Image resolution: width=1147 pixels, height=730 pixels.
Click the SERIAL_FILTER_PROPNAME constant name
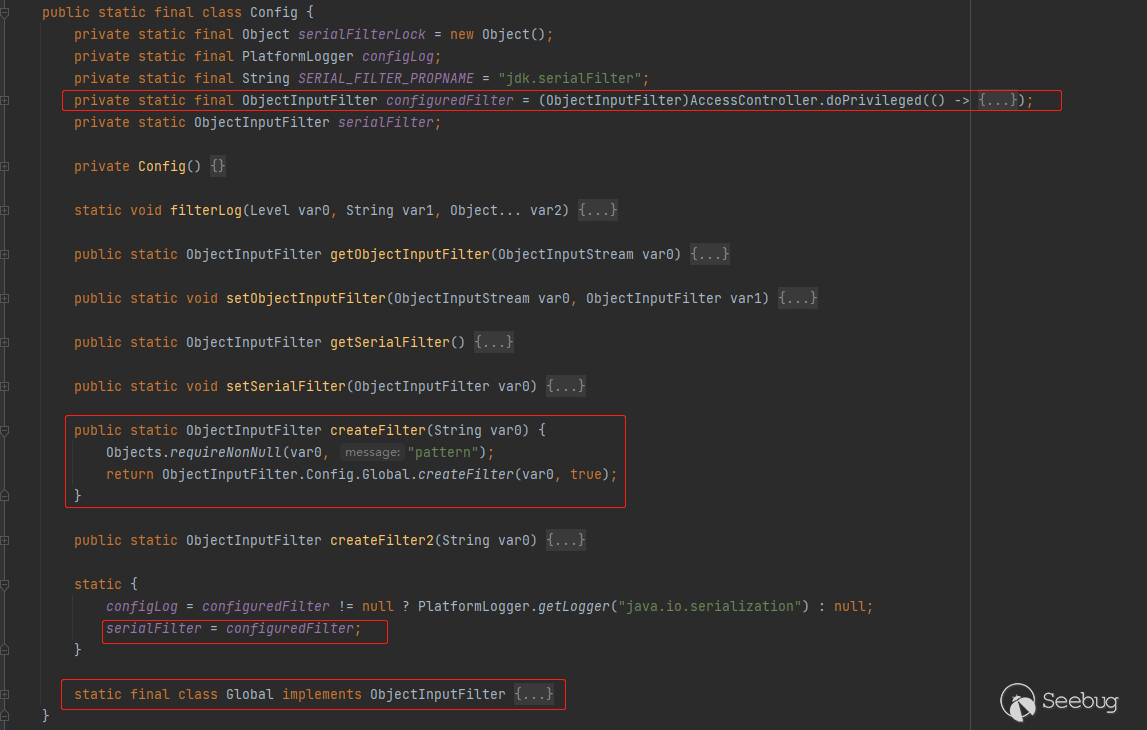pyautogui.click(x=386, y=78)
